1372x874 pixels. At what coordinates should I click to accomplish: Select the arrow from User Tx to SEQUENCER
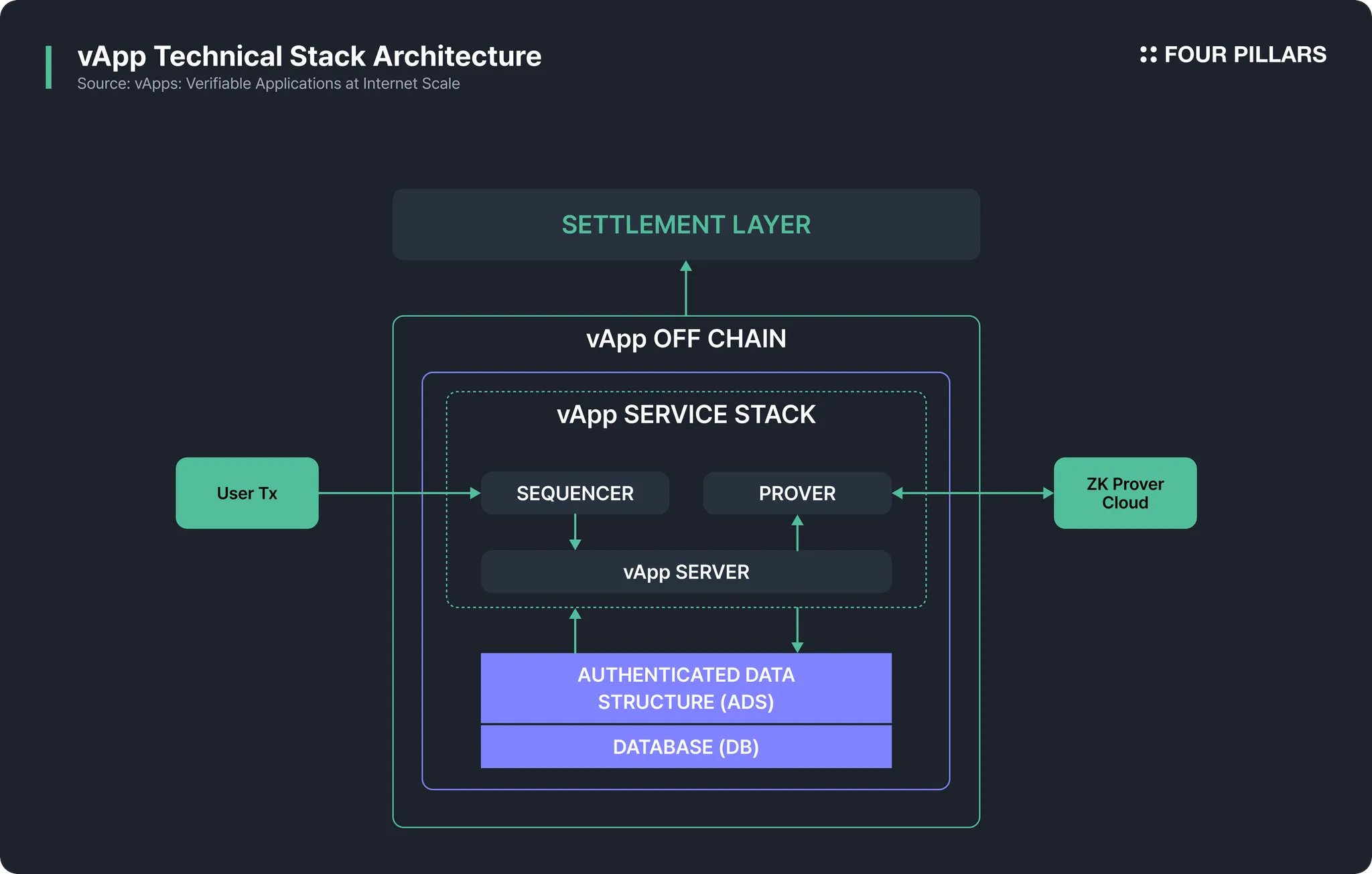(x=402, y=494)
